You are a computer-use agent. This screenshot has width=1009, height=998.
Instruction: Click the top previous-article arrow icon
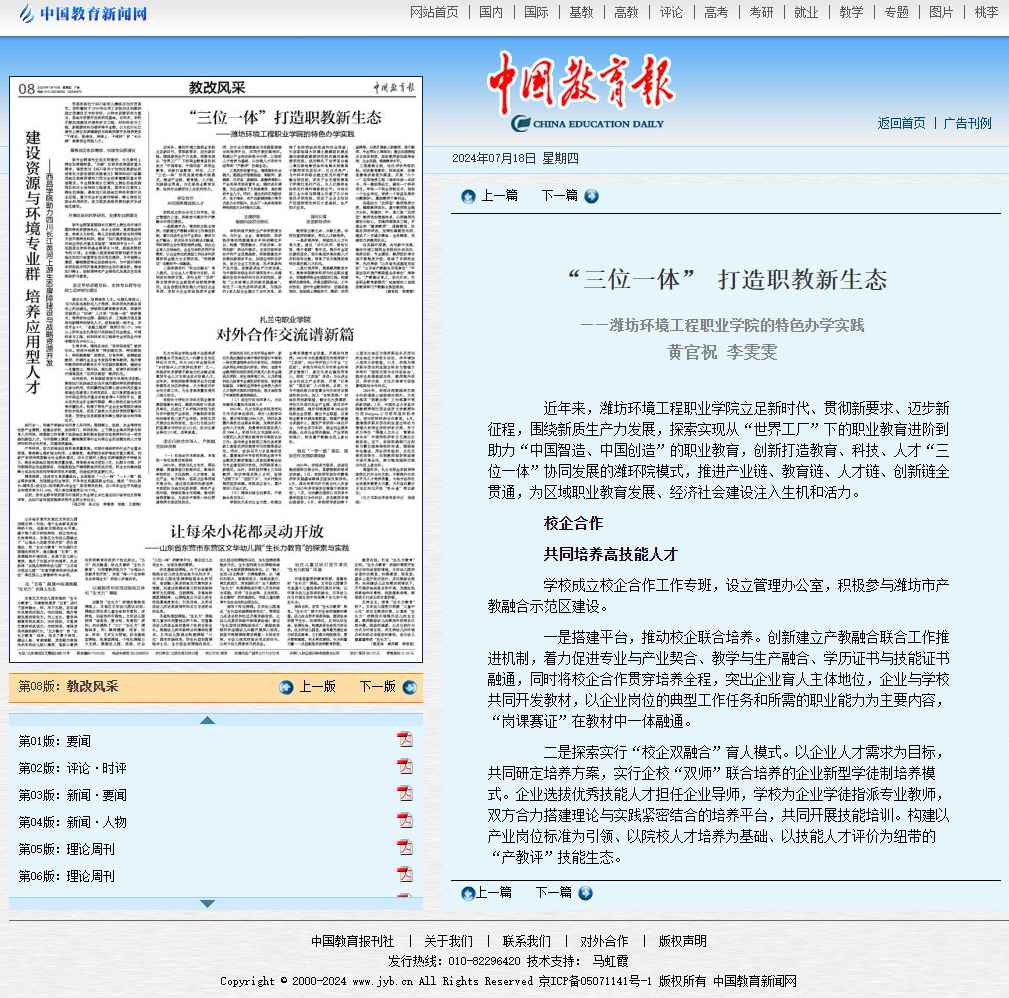468,196
